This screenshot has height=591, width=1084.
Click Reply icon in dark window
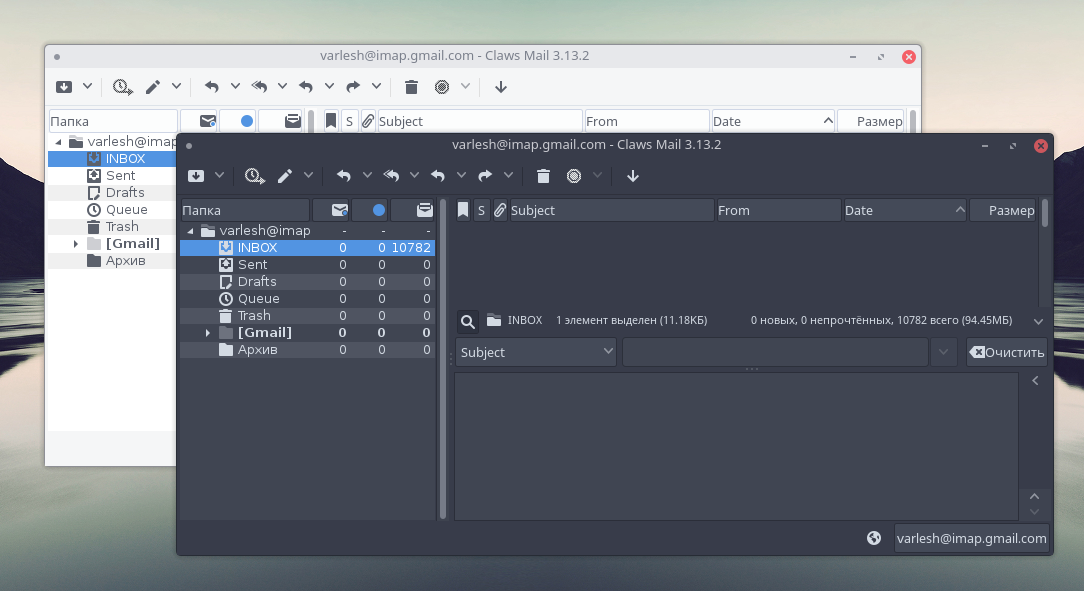344,176
